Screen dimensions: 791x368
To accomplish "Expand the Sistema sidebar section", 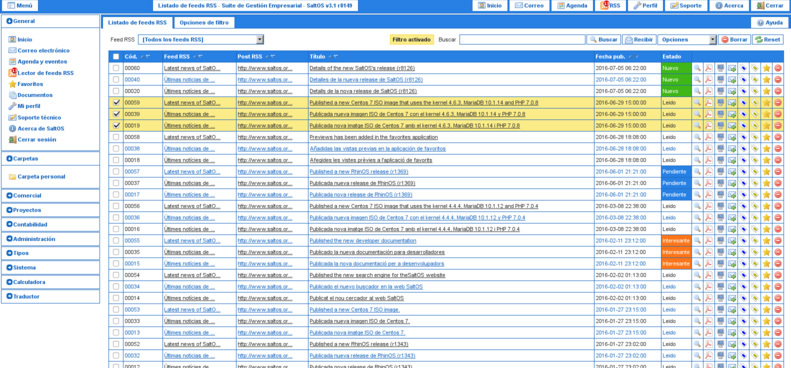I will coord(50,268).
